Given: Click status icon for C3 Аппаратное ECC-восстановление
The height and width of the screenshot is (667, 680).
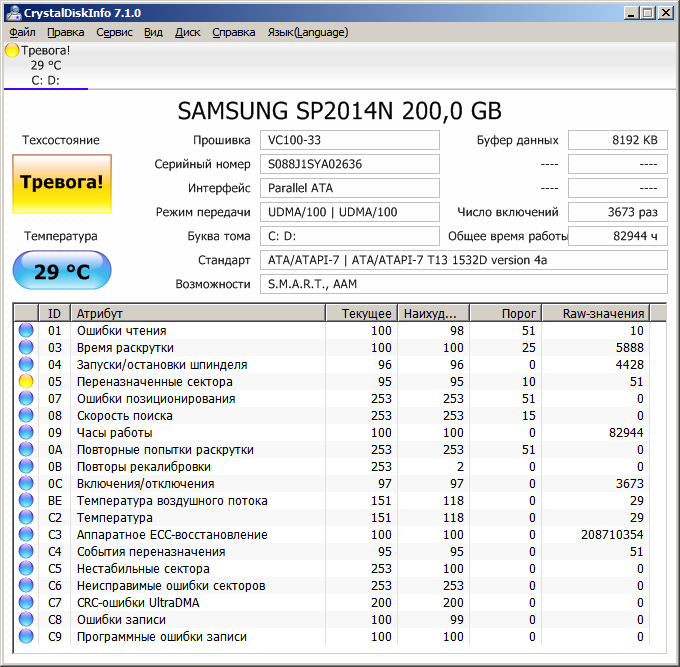Looking at the screenshot, I should click(26, 534).
